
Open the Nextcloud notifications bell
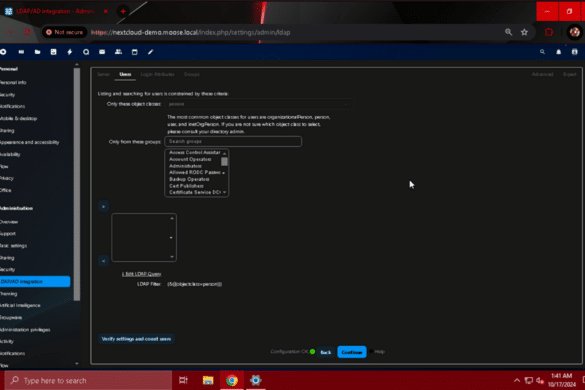[x=559, y=52]
